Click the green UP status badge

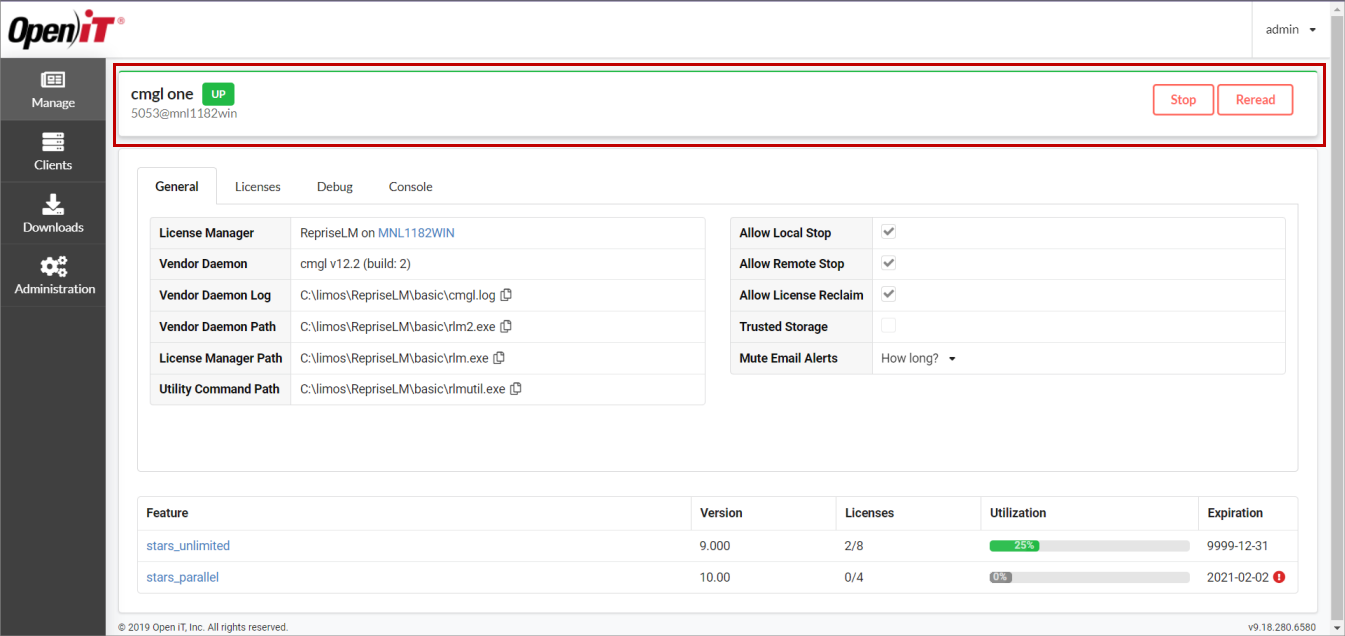(218, 94)
